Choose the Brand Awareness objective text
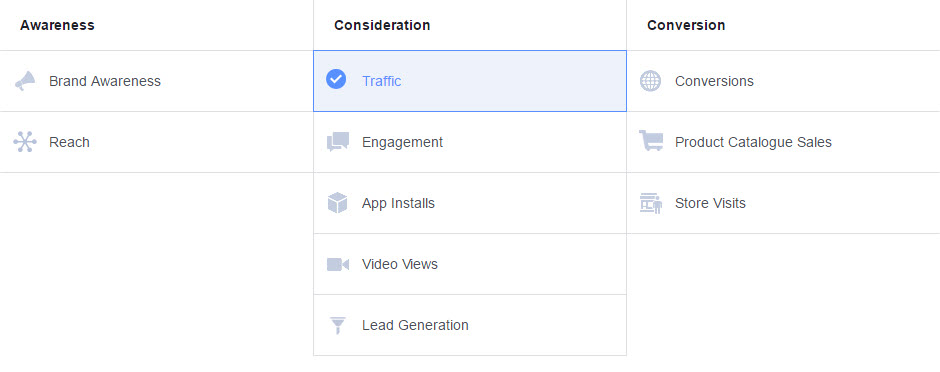This screenshot has height=372, width=940. [105, 81]
